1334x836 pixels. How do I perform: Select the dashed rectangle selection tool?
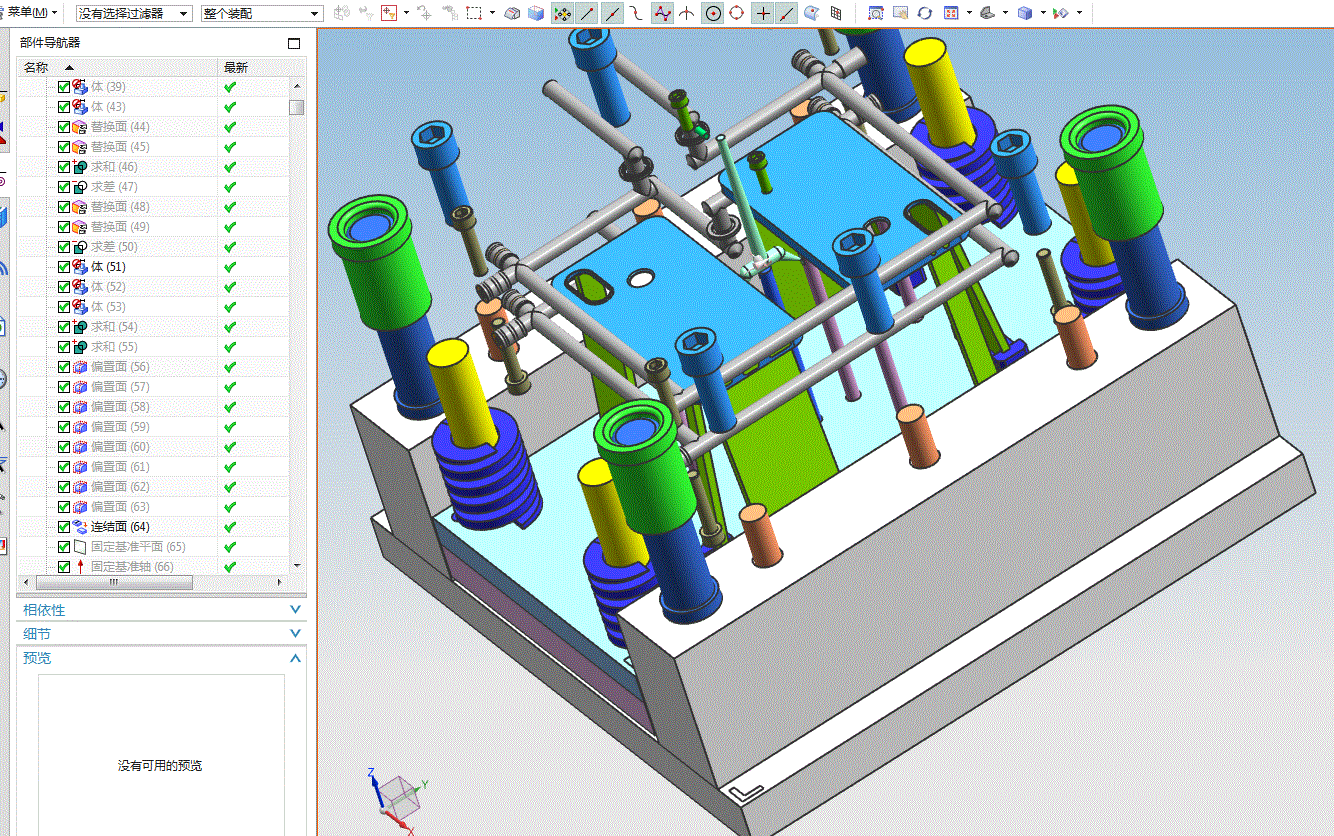(x=474, y=13)
